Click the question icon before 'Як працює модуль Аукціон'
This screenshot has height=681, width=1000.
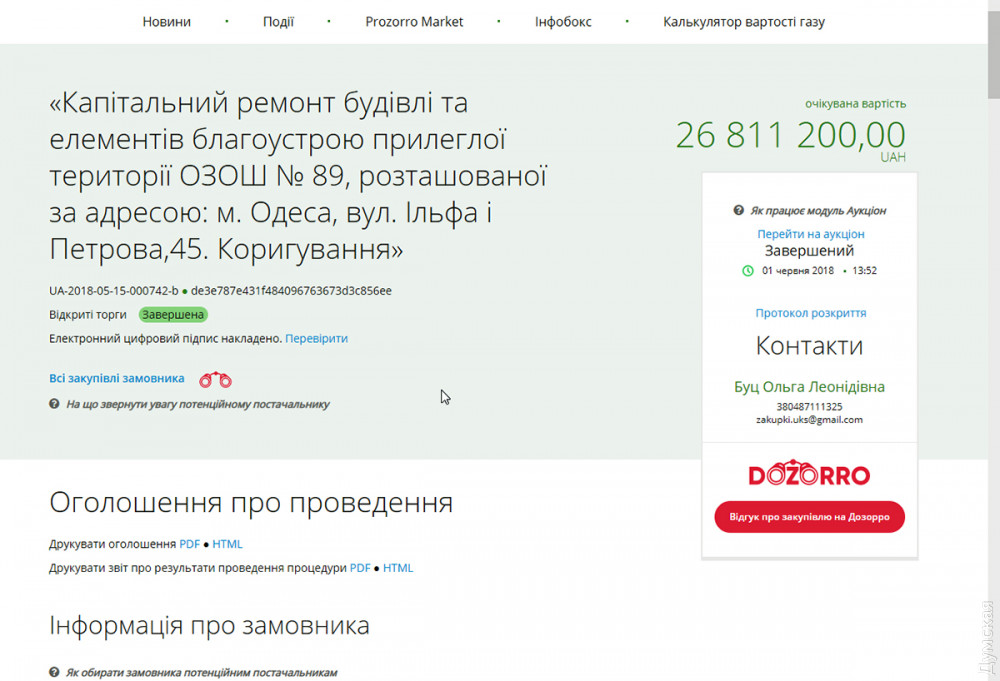click(738, 211)
